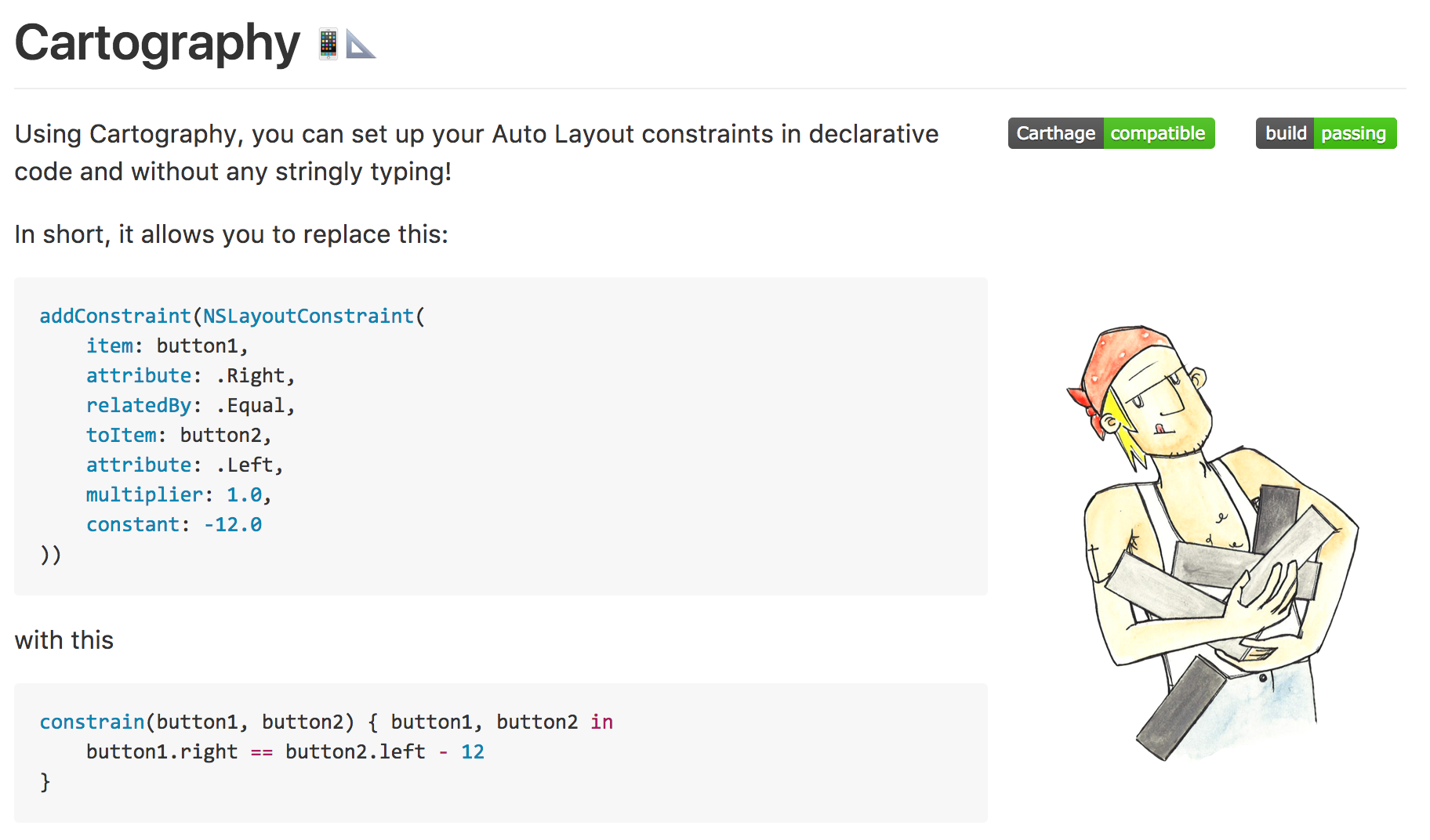
Task: Click the number 12 in the second snippet
Action: pyautogui.click(x=472, y=751)
